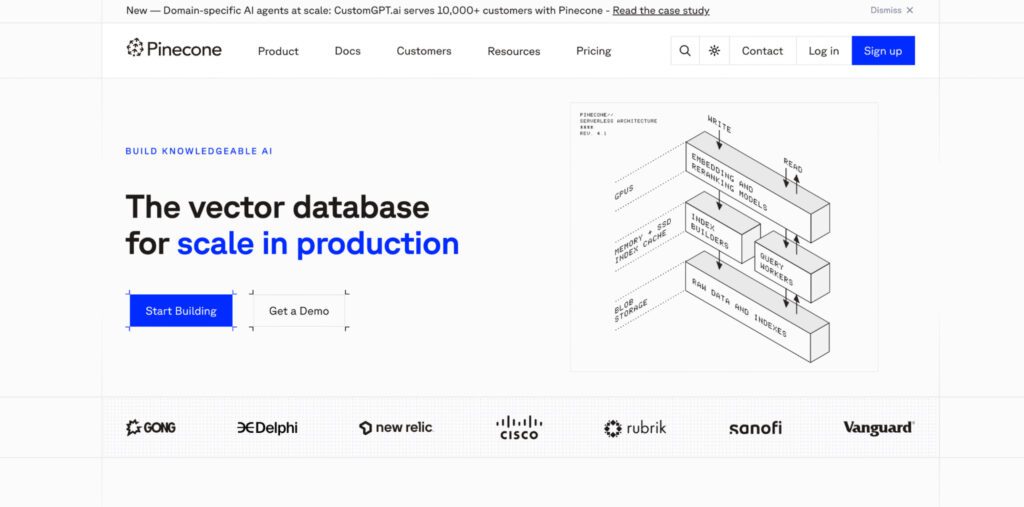Click the blue Sign up button
Image resolution: width=1024 pixels, height=507 pixels.
coord(883,51)
